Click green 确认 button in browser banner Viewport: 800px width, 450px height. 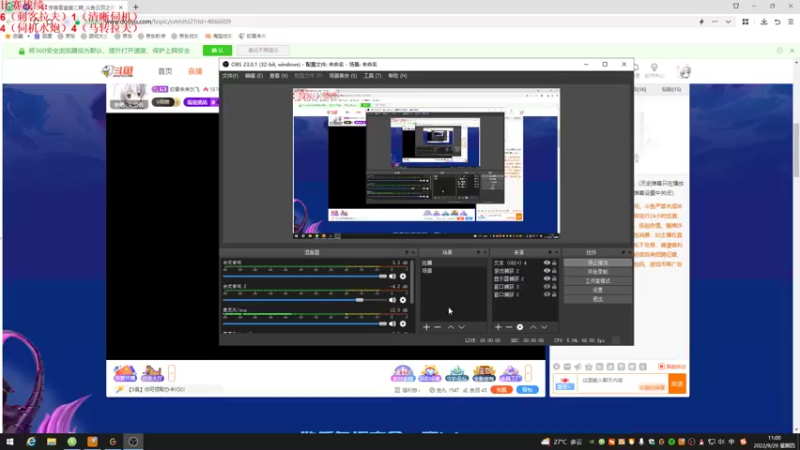coord(217,51)
